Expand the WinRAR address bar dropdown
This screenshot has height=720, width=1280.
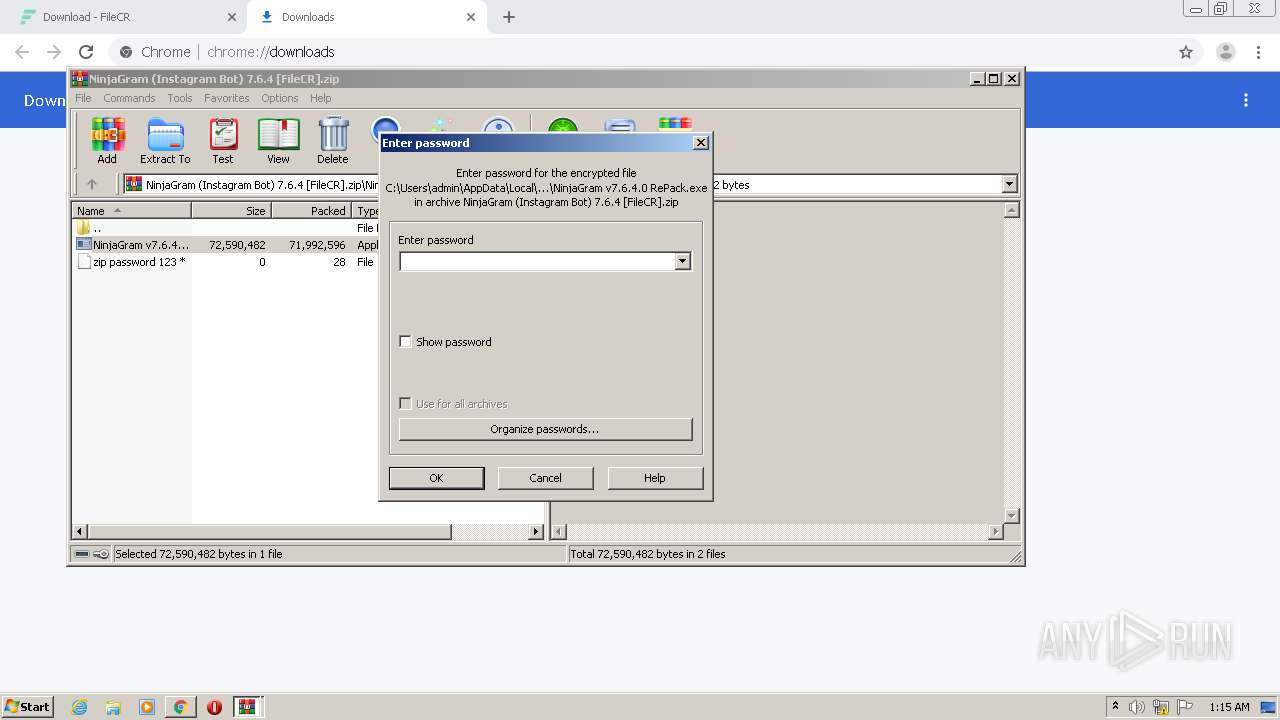pos(1009,184)
